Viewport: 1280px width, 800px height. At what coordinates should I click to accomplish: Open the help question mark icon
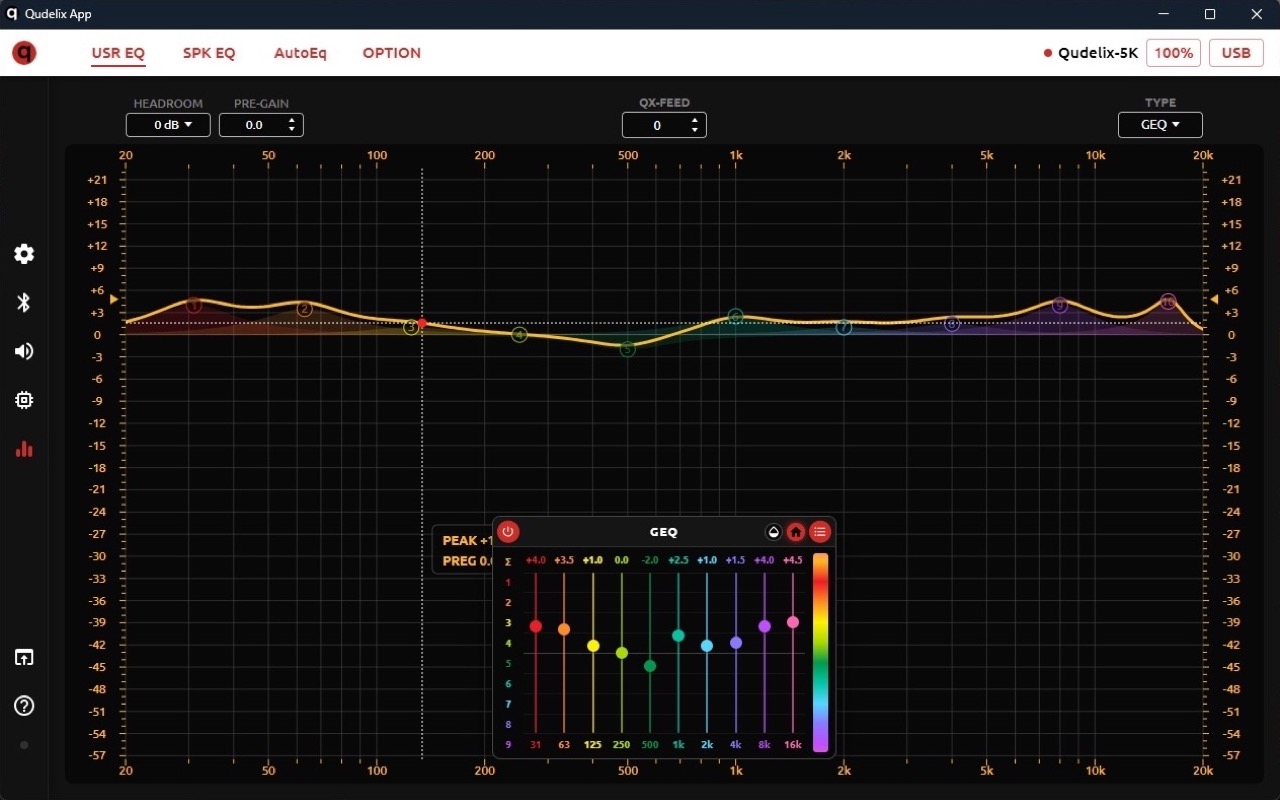pos(24,706)
